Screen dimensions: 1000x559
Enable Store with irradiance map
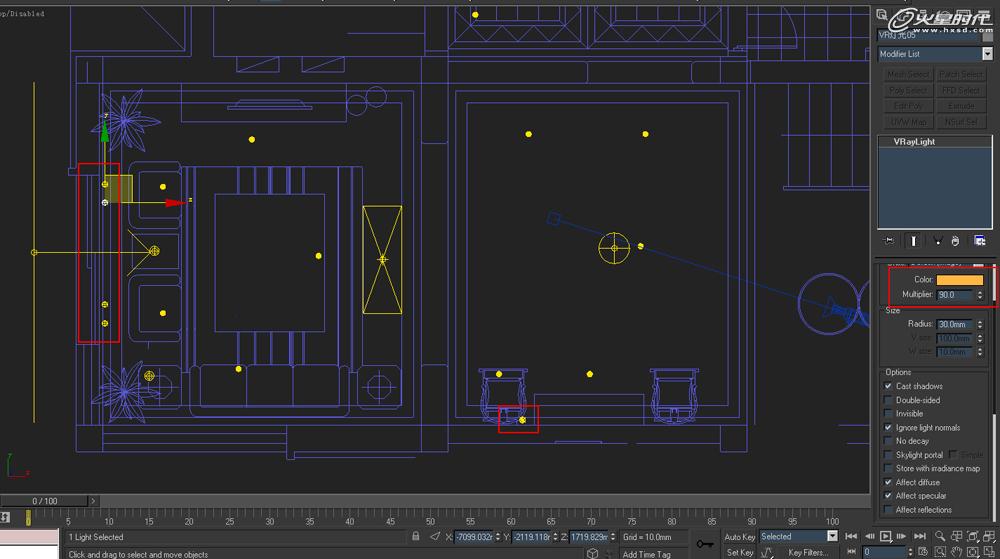click(888, 468)
